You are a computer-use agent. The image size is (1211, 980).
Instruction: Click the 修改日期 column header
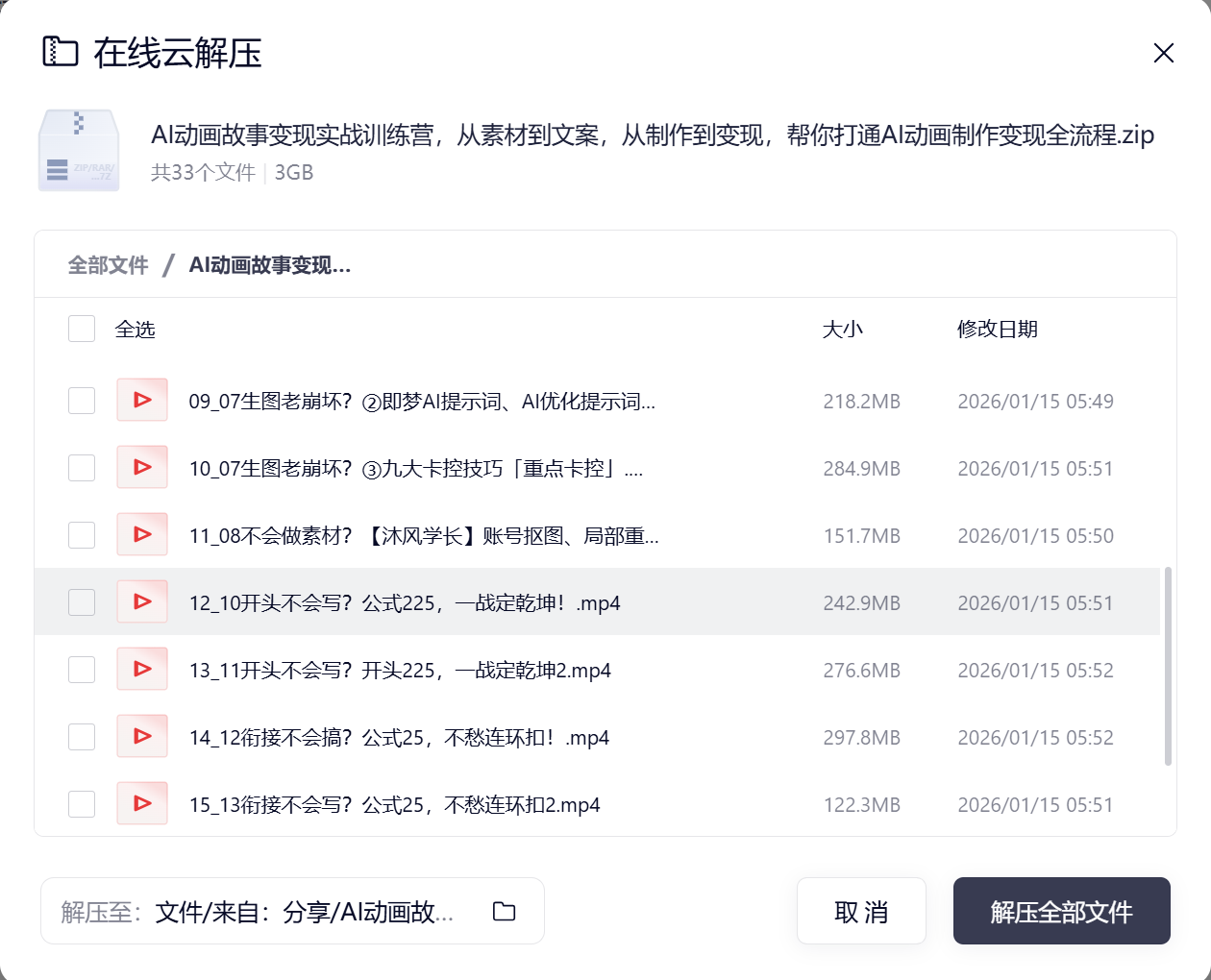(997, 328)
